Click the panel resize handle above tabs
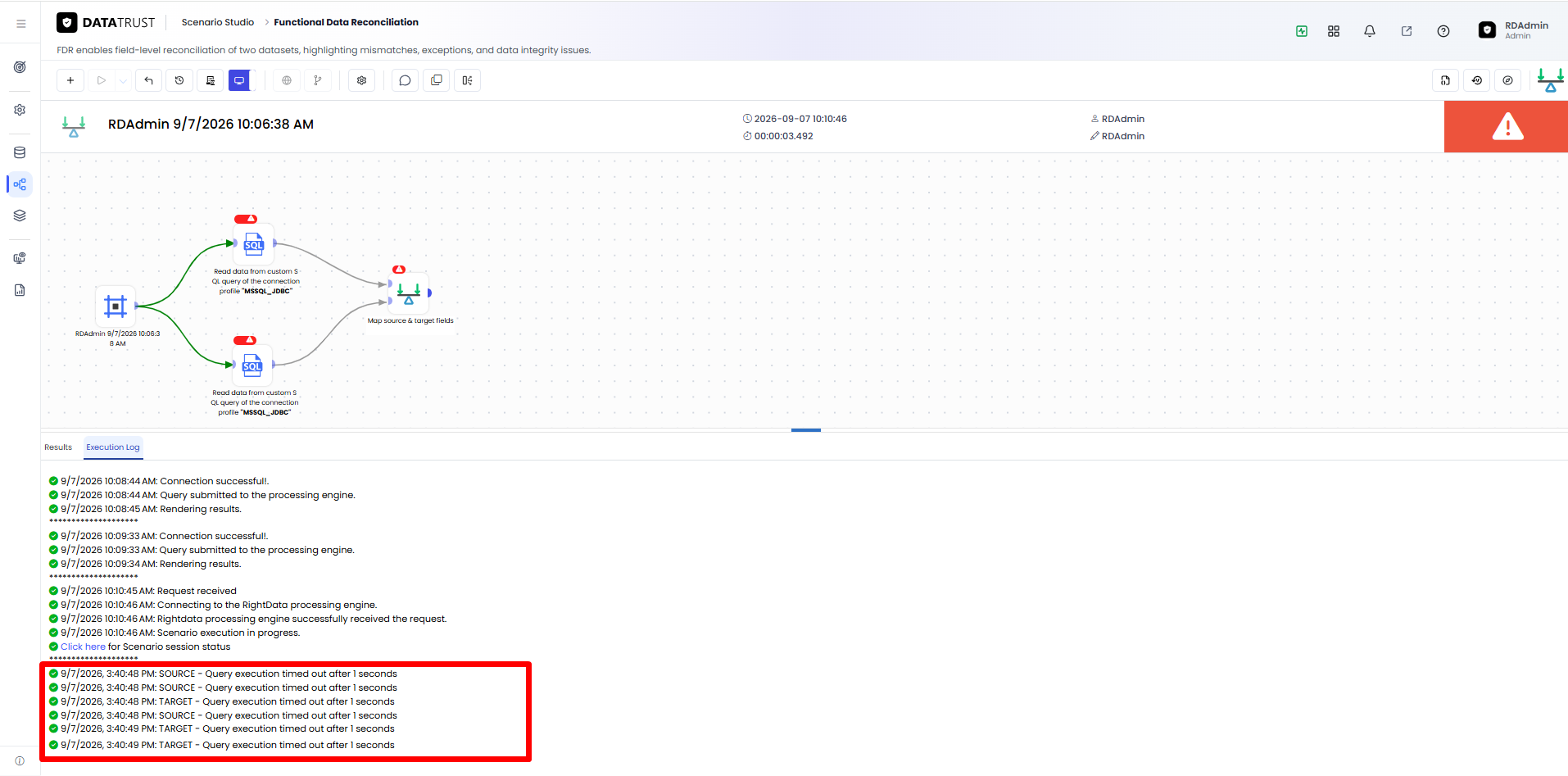 pyautogui.click(x=806, y=429)
